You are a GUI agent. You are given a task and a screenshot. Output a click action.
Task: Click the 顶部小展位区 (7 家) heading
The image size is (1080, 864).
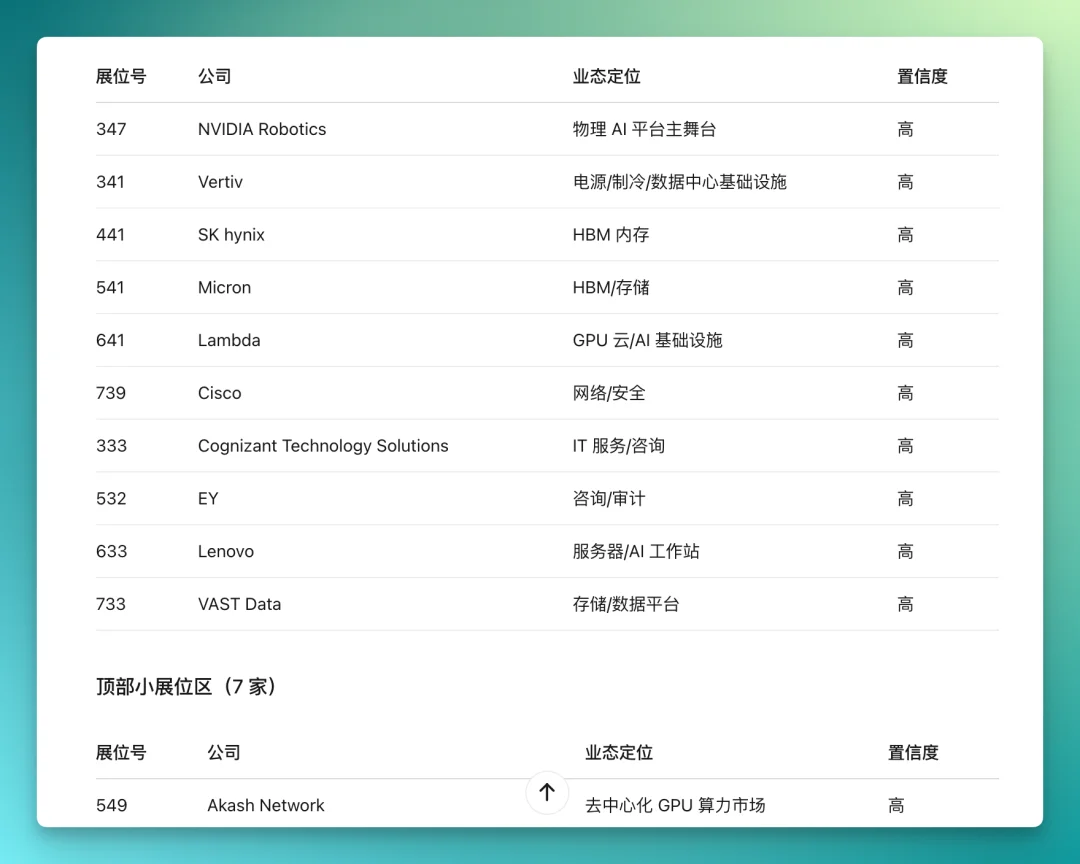(x=186, y=687)
